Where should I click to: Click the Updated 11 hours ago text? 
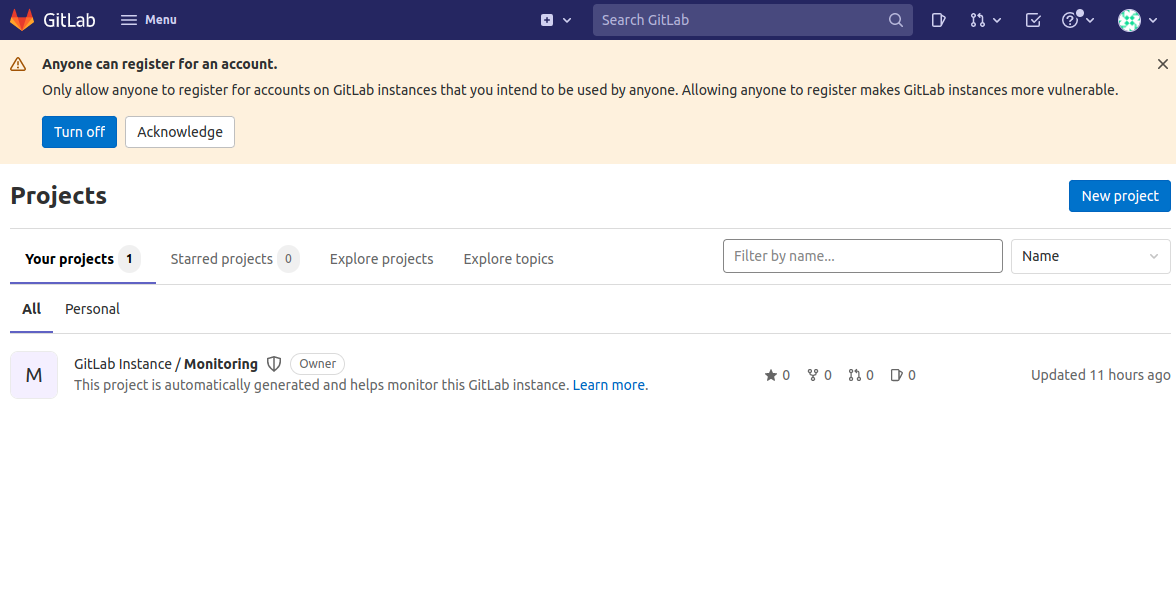1100,375
